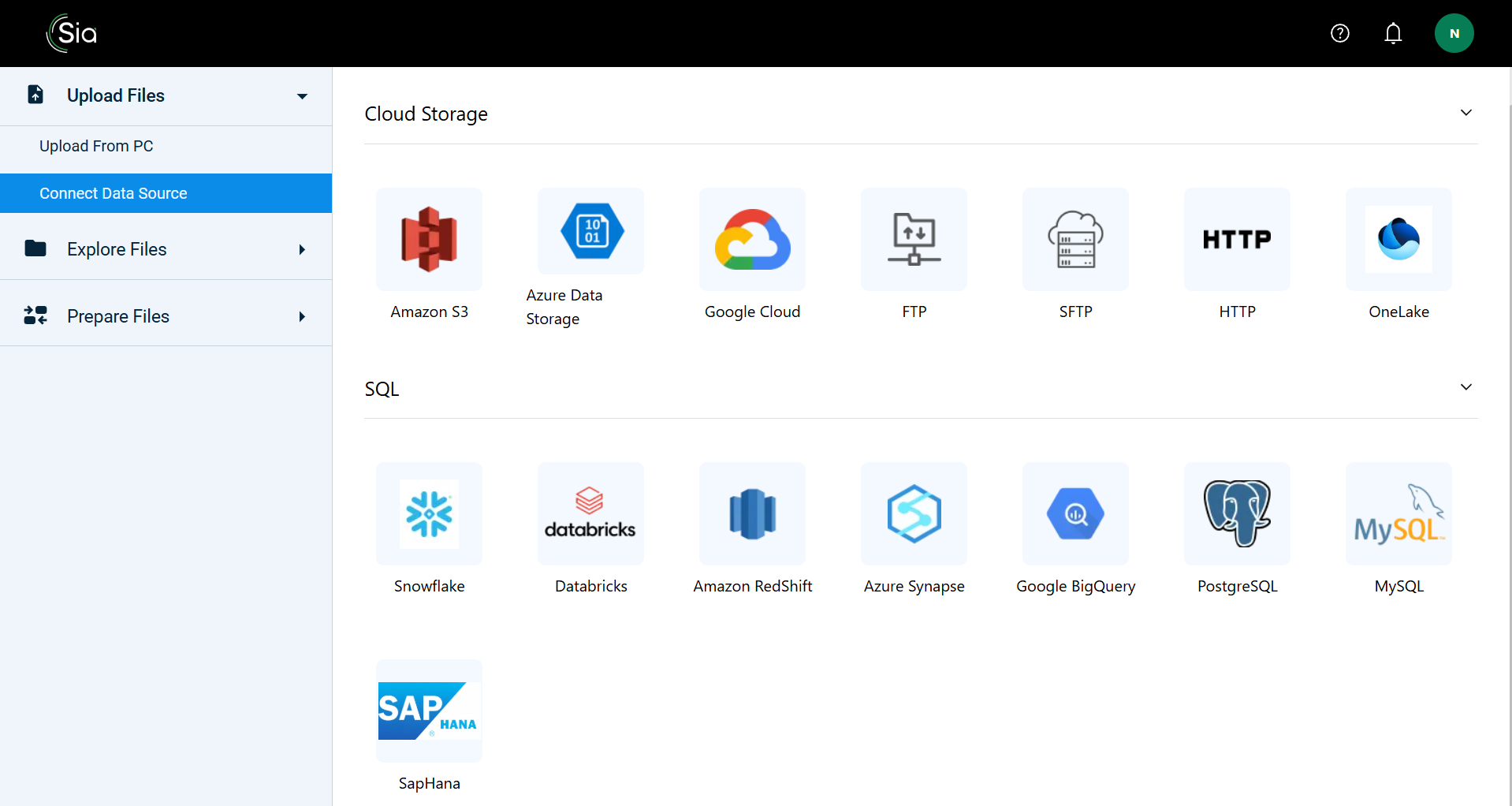
Task: Click the Azure Data Storage label text
Action: [x=564, y=307]
